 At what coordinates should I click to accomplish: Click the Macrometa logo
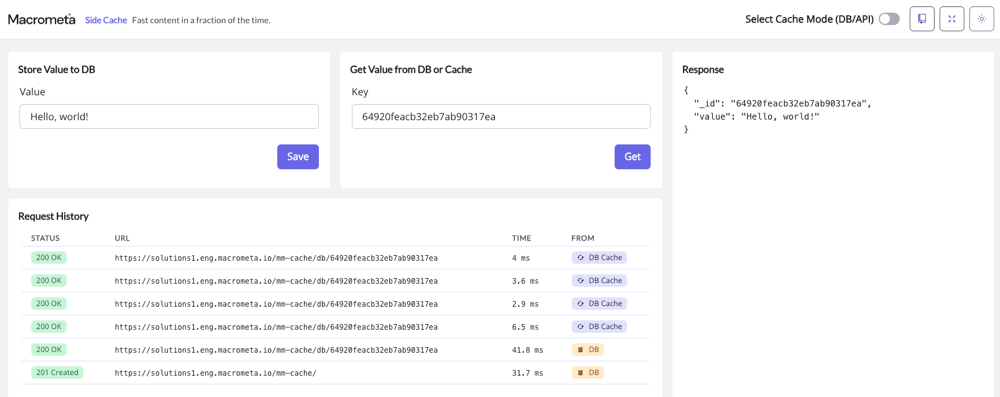pyautogui.click(x=42, y=19)
